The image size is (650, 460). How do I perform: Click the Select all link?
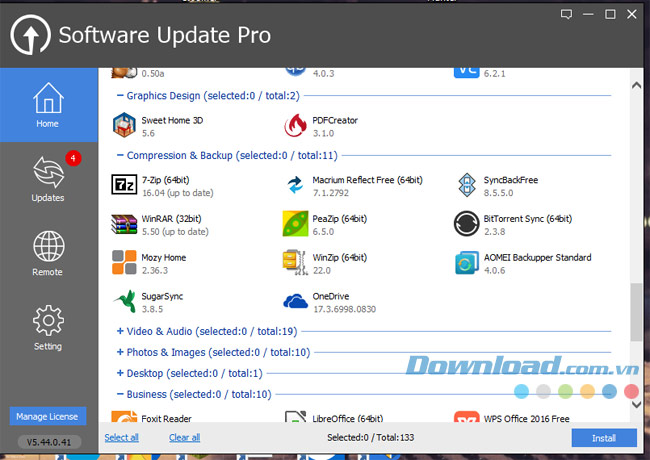121,438
